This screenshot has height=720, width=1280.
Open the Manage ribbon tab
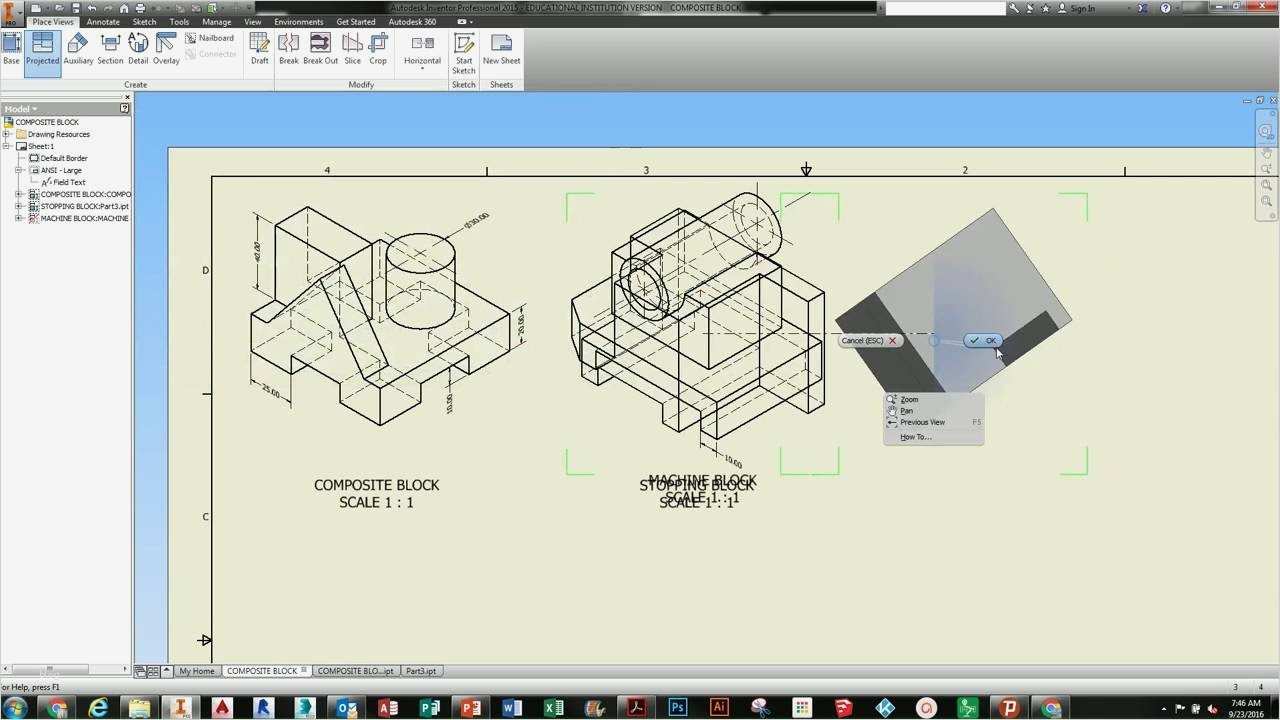pos(217,21)
